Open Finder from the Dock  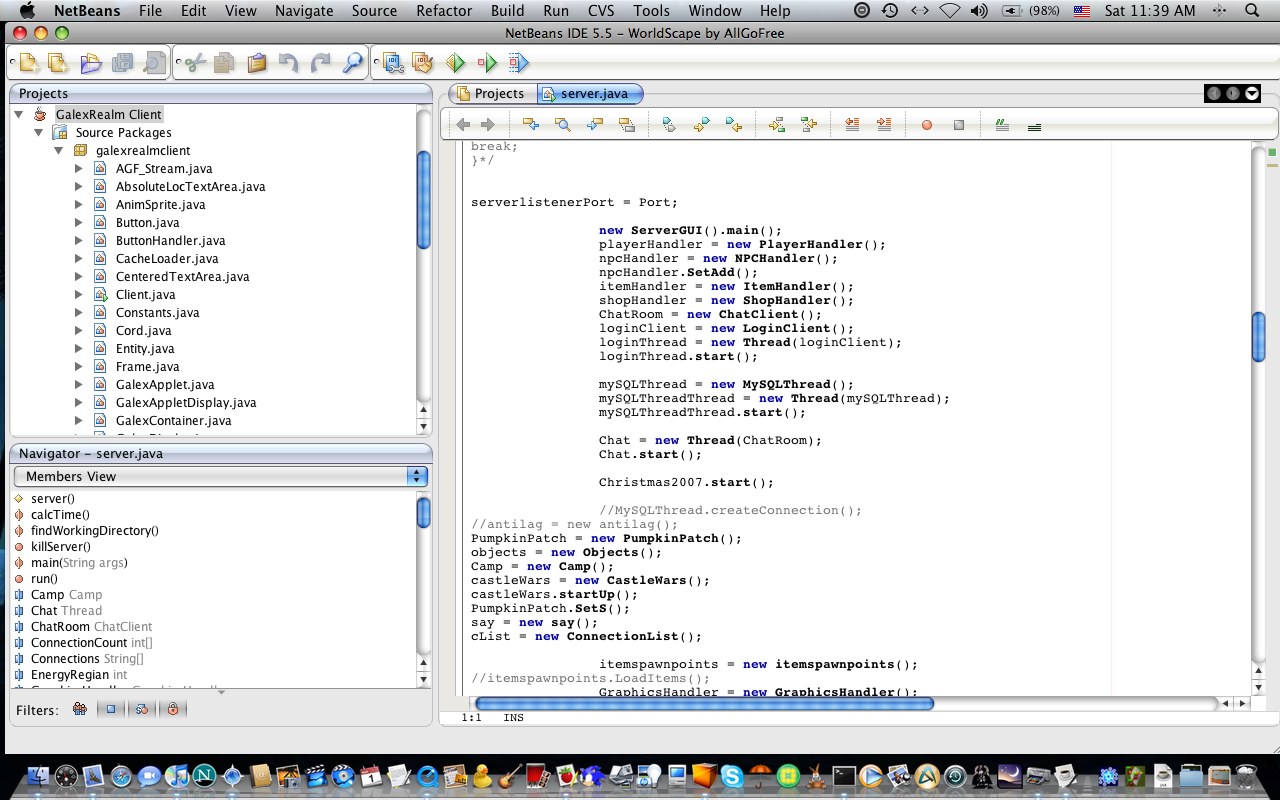tap(38, 776)
